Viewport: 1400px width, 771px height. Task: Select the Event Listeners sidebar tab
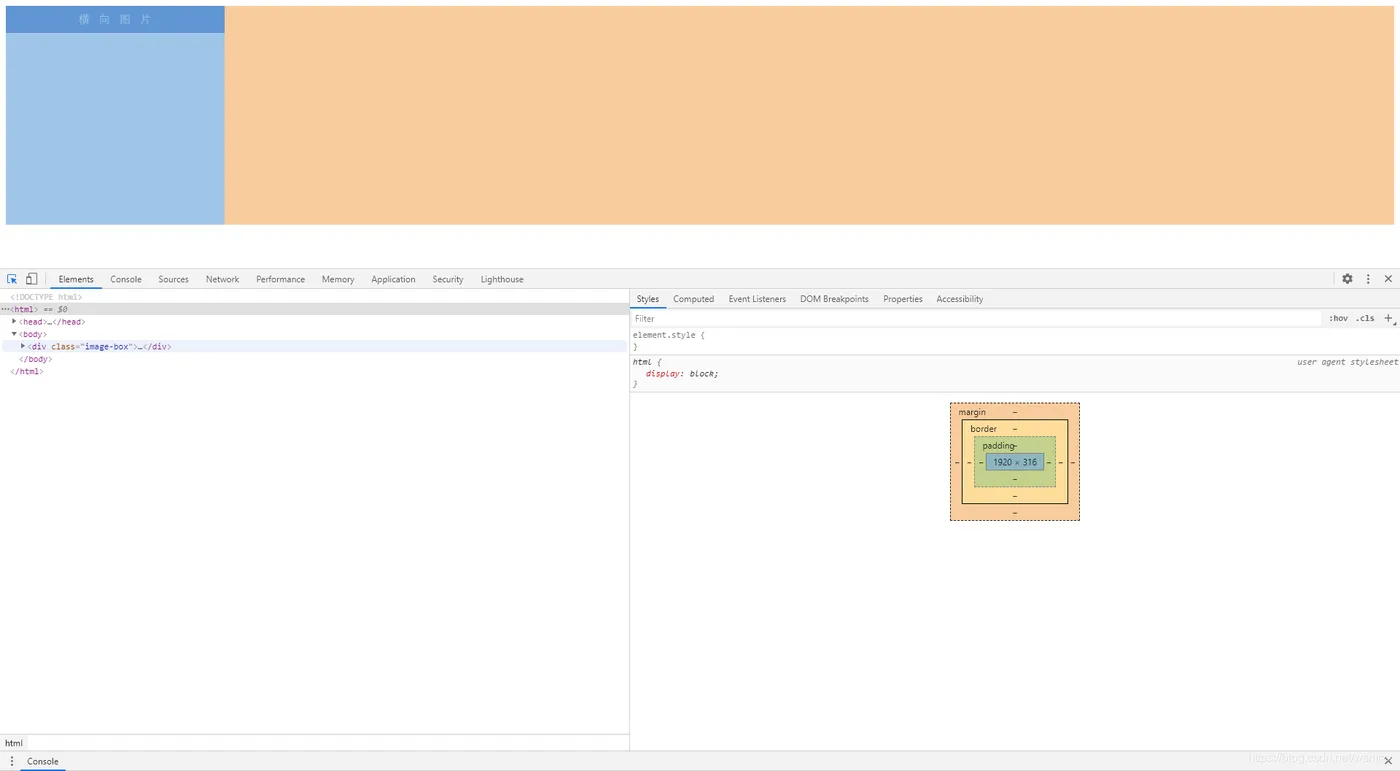pyautogui.click(x=757, y=299)
